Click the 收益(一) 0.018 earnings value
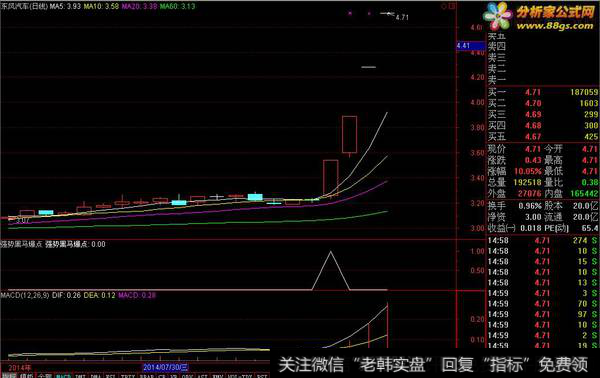Viewport: 600px width, 378px height. coord(531,228)
